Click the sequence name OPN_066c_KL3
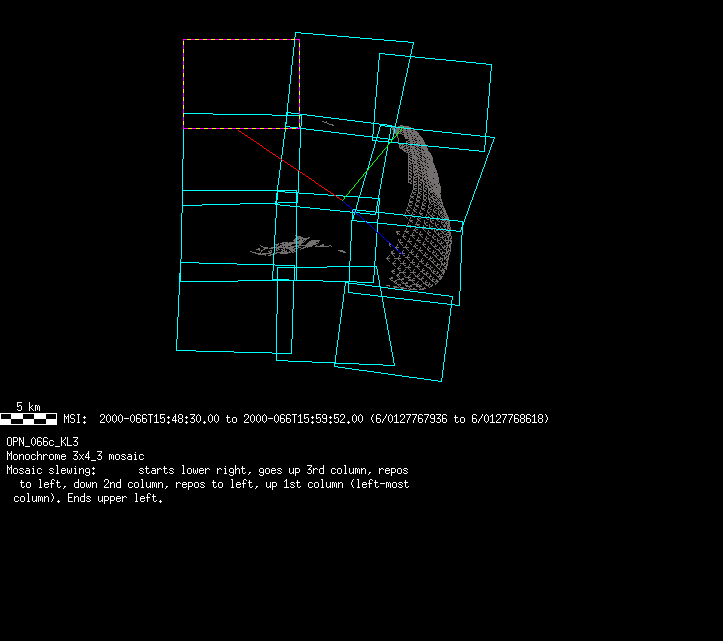This screenshot has height=641, width=723. 42,442
